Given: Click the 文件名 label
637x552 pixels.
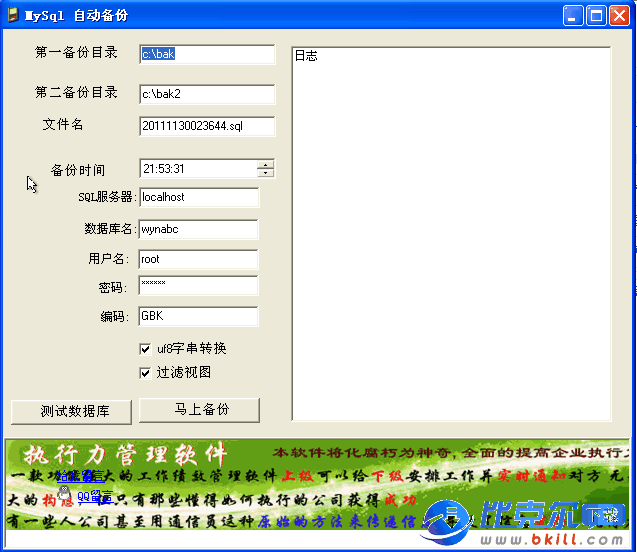Looking at the screenshot, I should point(63,124).
